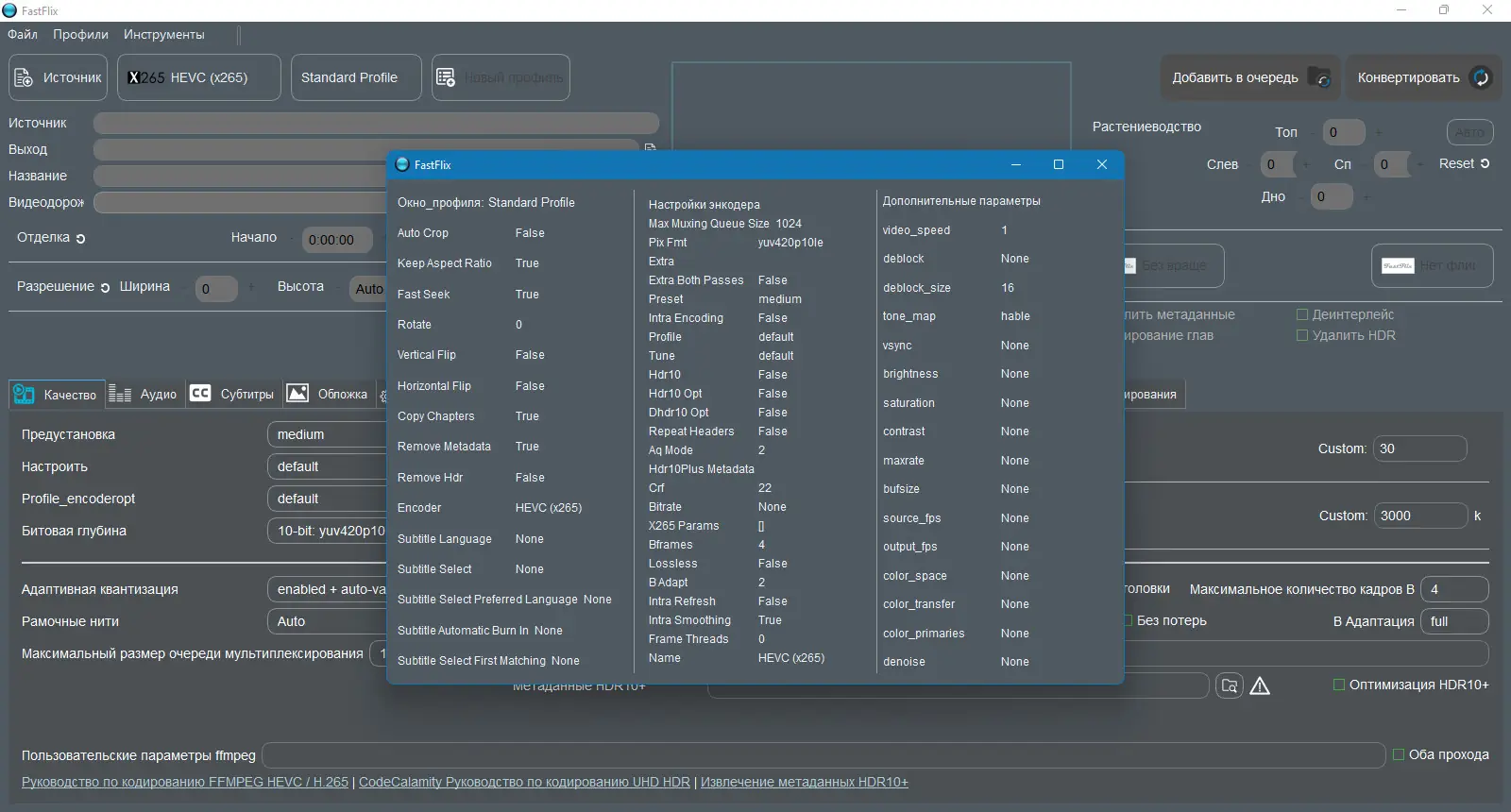
Task: Tick the Удалить HDR checkbox
Action: point(1302,335)
